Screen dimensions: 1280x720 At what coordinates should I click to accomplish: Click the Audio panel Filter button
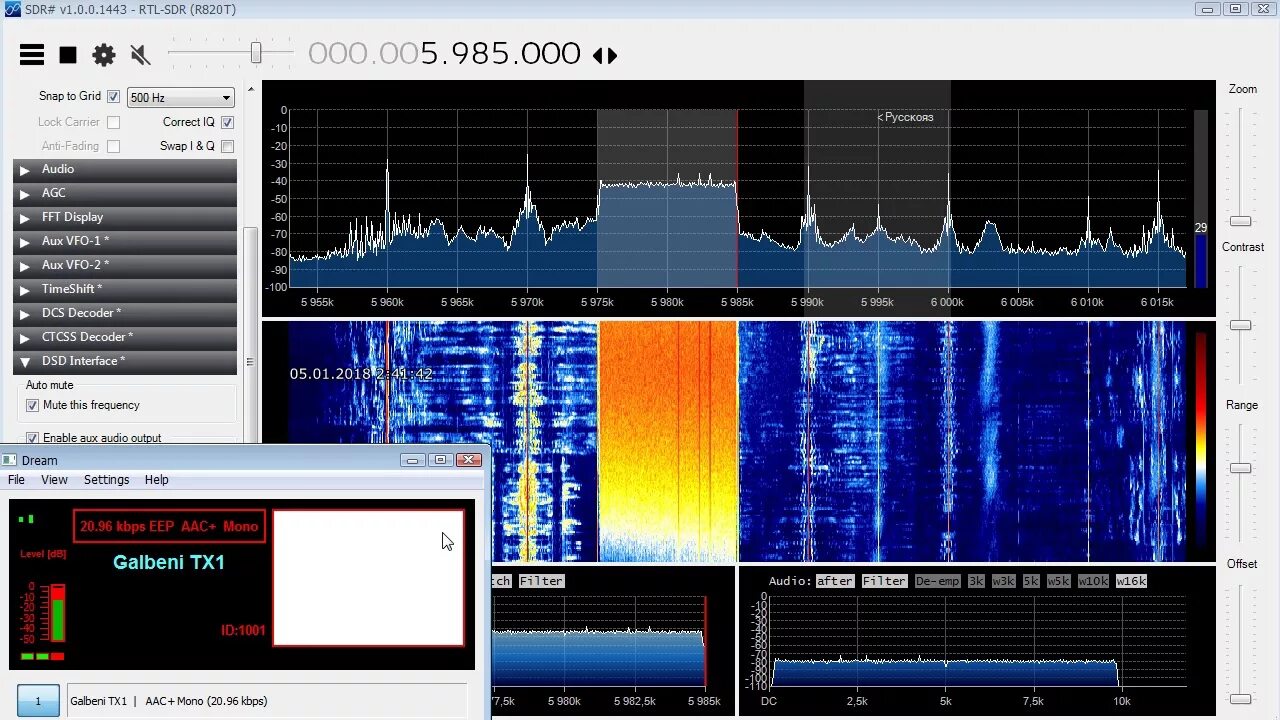tap(884, 581)
